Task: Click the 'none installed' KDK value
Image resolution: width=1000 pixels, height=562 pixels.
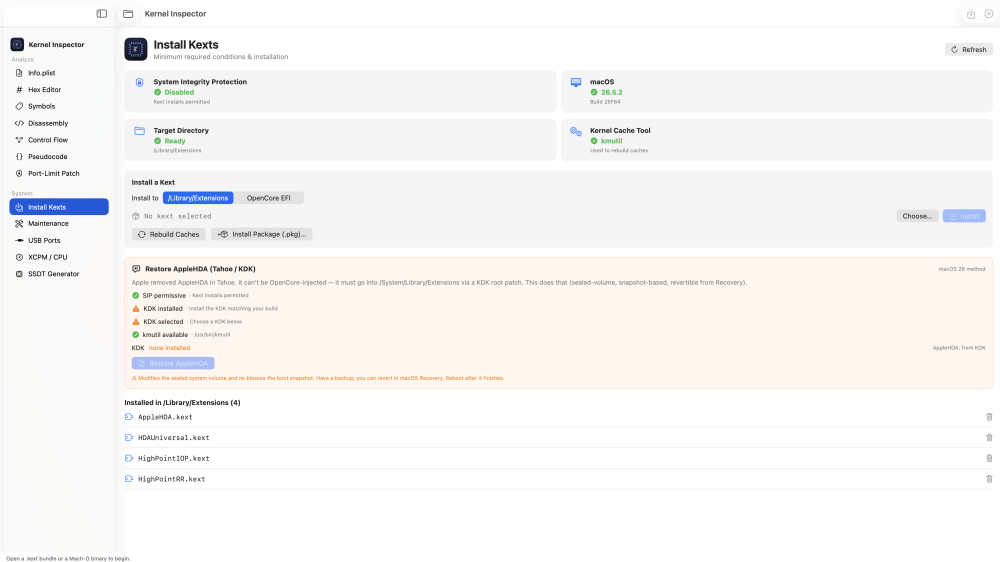Action: point(169,348)
